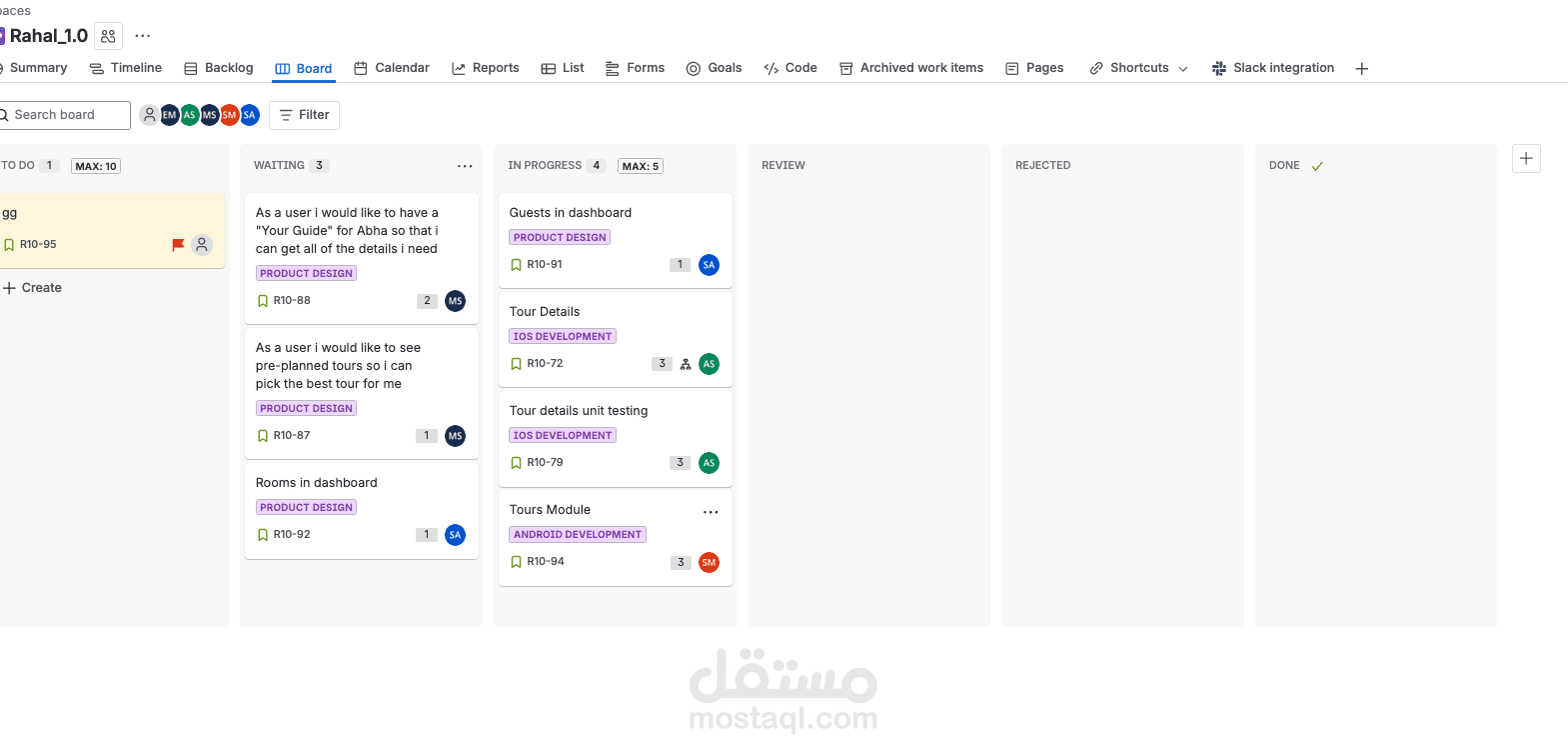Filter board by the unassigned avatar in toolbar
Screen dimensions: 1568x750
tap(149, 115)
